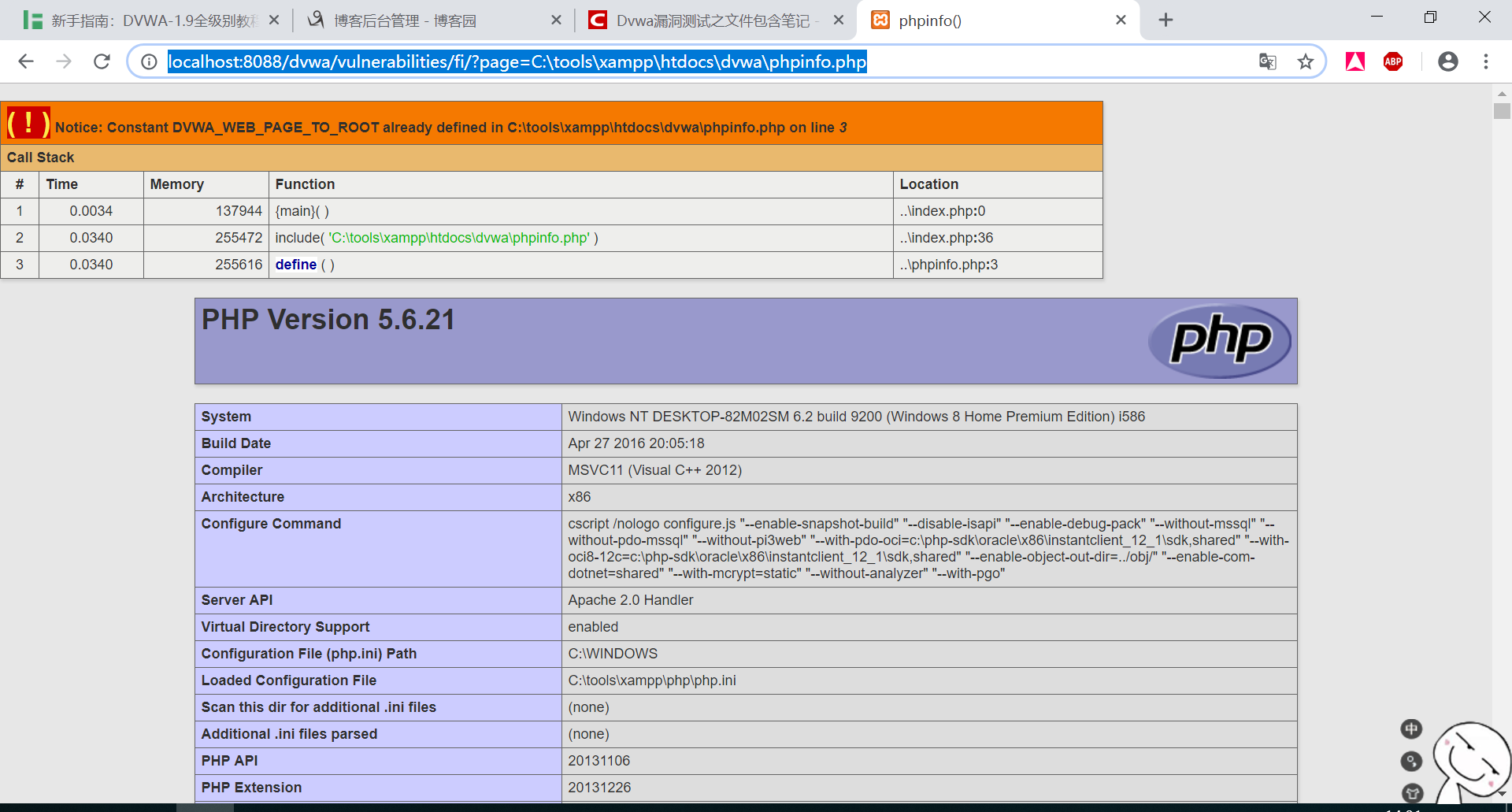
Task: Click the x86 architecture value
Action: pyautogui.click(x=580, y=497)
